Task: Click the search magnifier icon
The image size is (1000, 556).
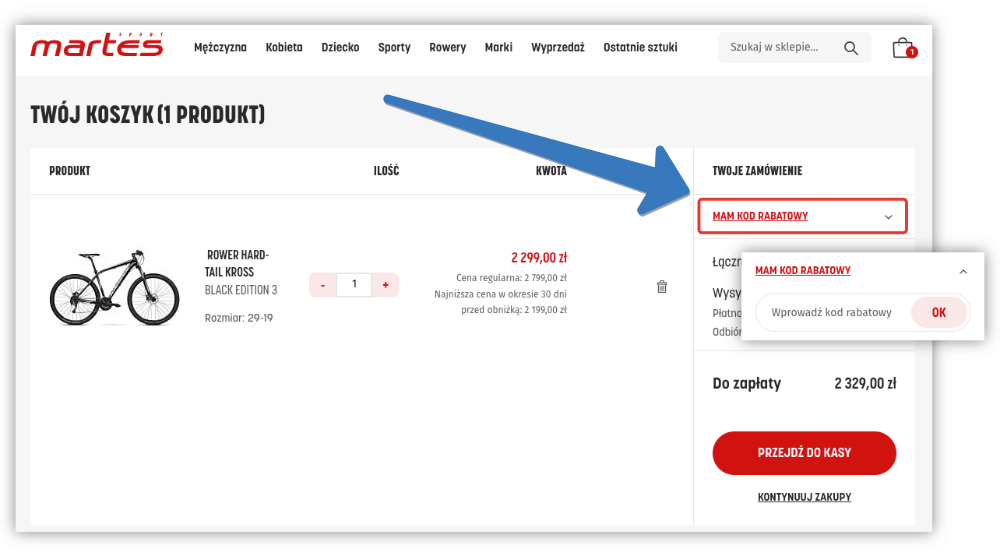Action: tap(851, 48)
